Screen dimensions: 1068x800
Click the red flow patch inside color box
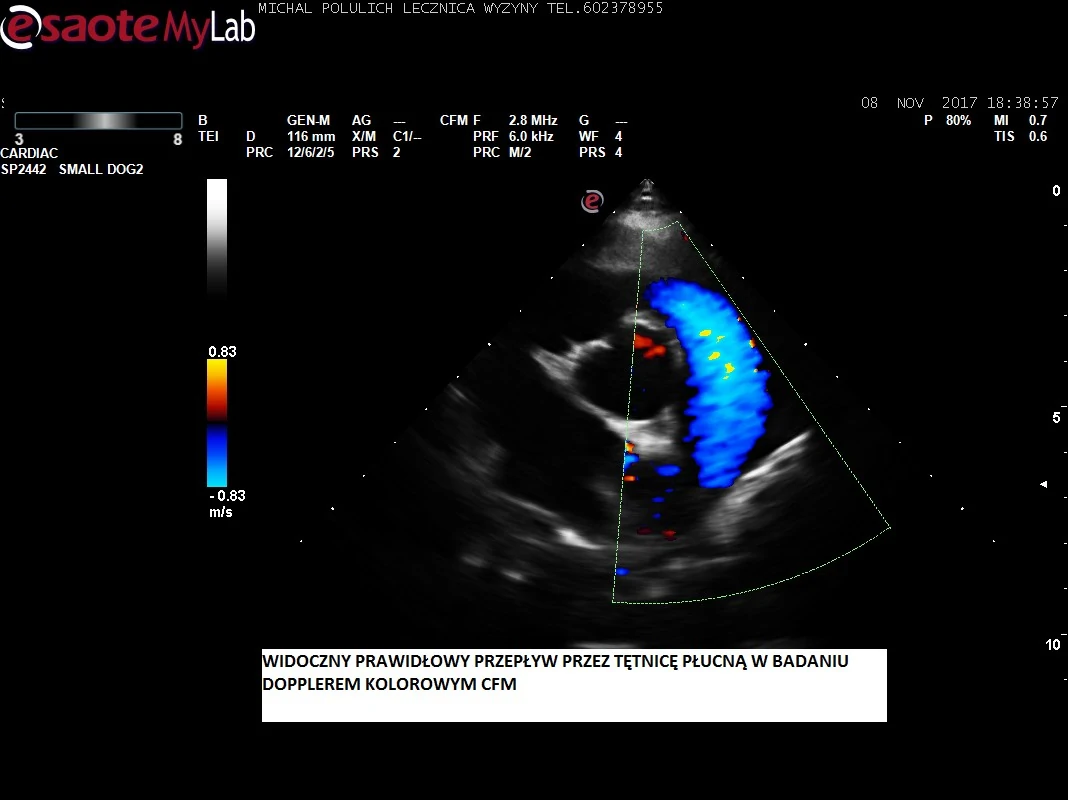[x=651, y=347]
